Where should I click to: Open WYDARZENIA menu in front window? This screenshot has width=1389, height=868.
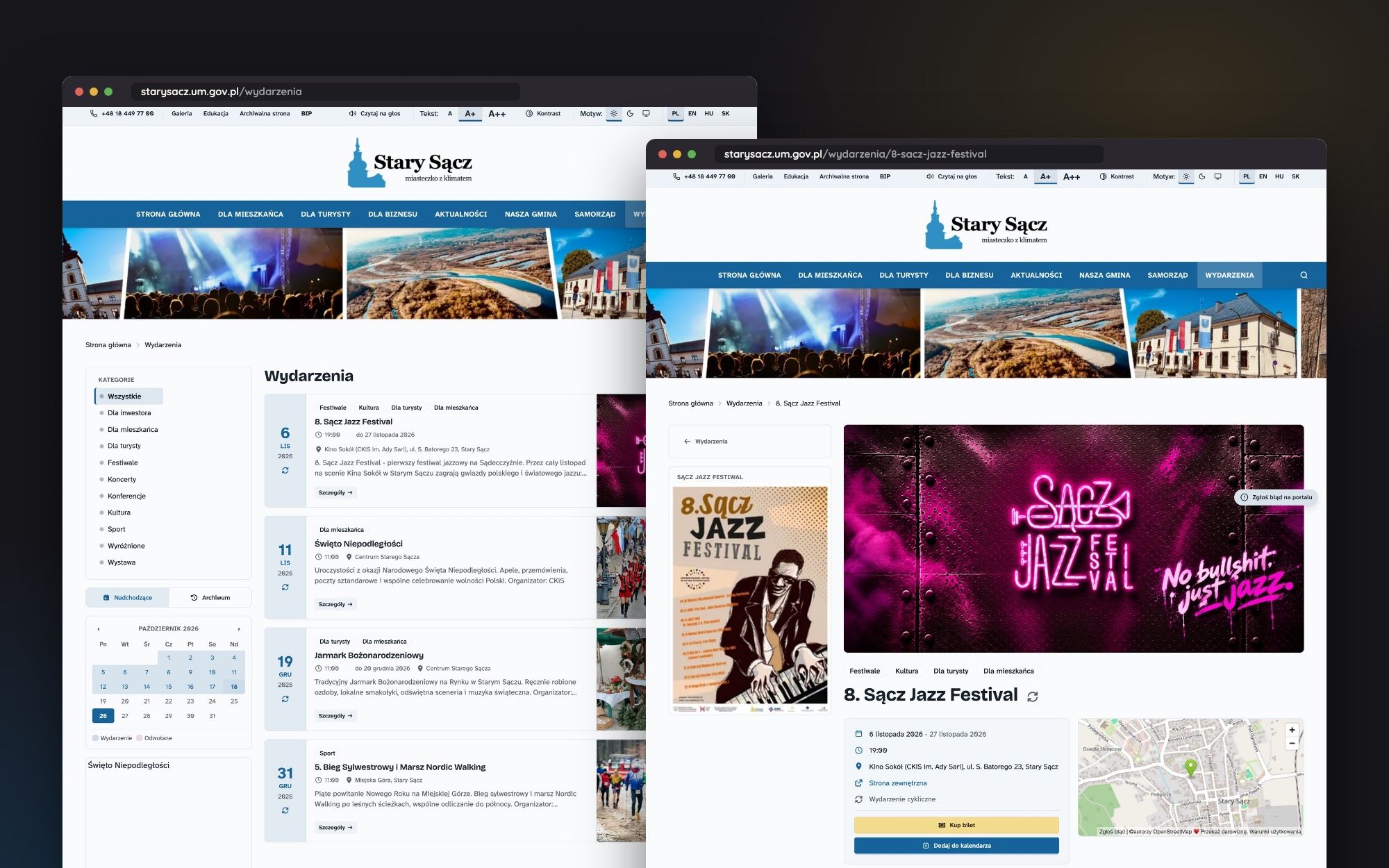(1229, 275)
